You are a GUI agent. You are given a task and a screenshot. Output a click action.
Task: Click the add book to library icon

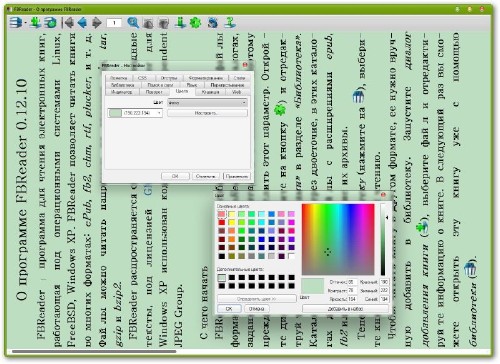[35, 23]
